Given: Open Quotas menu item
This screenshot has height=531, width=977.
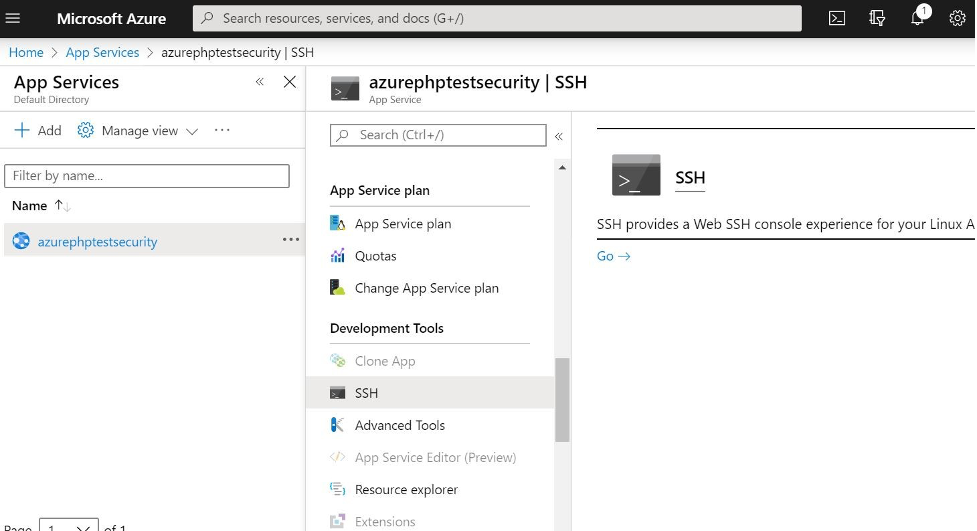Looking at the screenshot, I should click(x=376, y=256).
